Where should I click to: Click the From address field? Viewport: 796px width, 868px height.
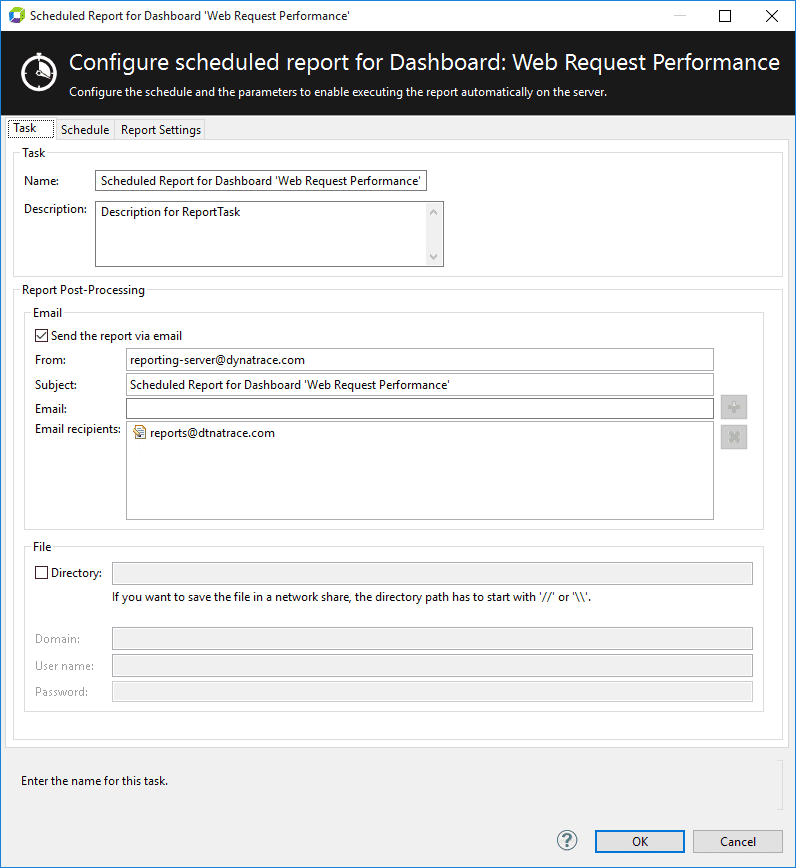[420, 360]
